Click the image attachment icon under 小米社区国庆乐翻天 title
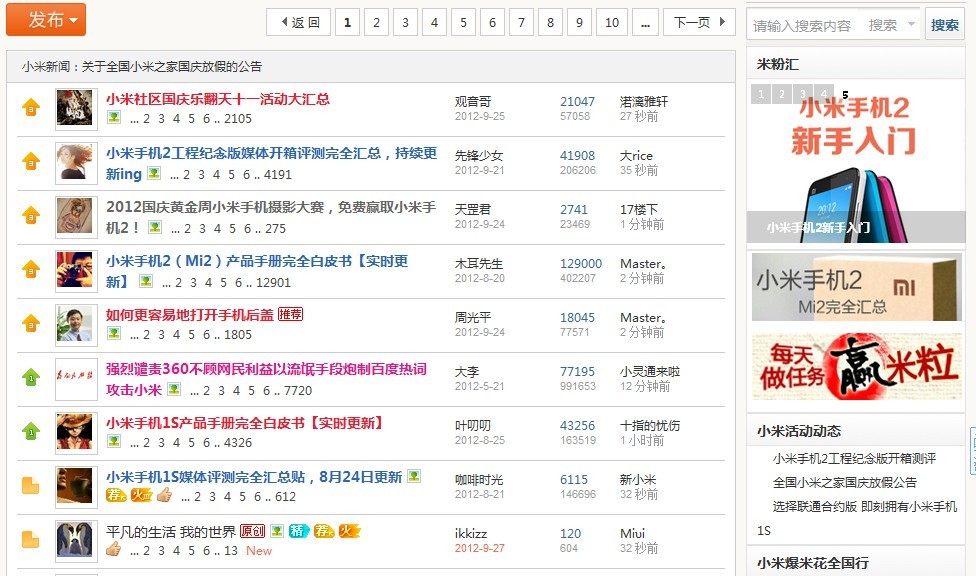 [x=114, y=117]
